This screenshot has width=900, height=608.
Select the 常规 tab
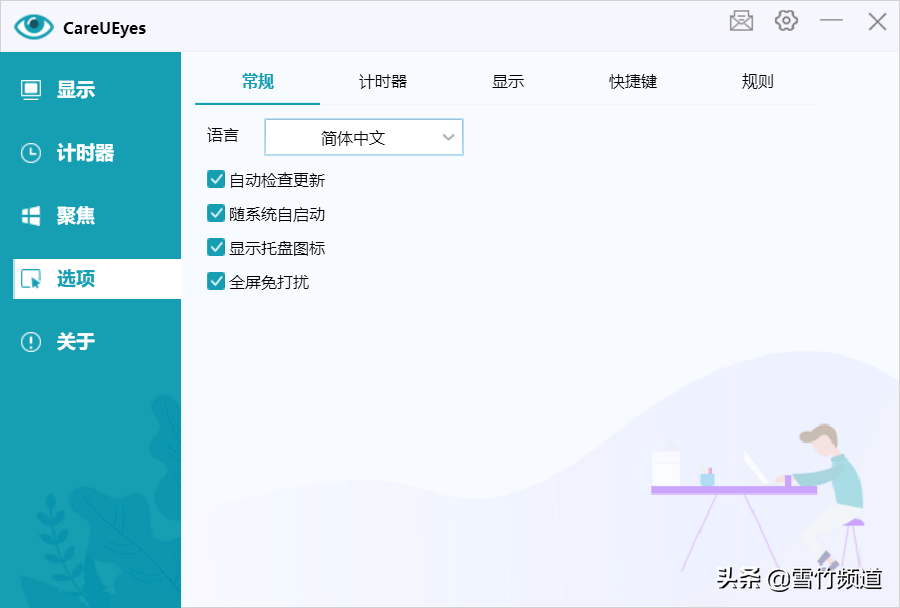tap(258, 82)
